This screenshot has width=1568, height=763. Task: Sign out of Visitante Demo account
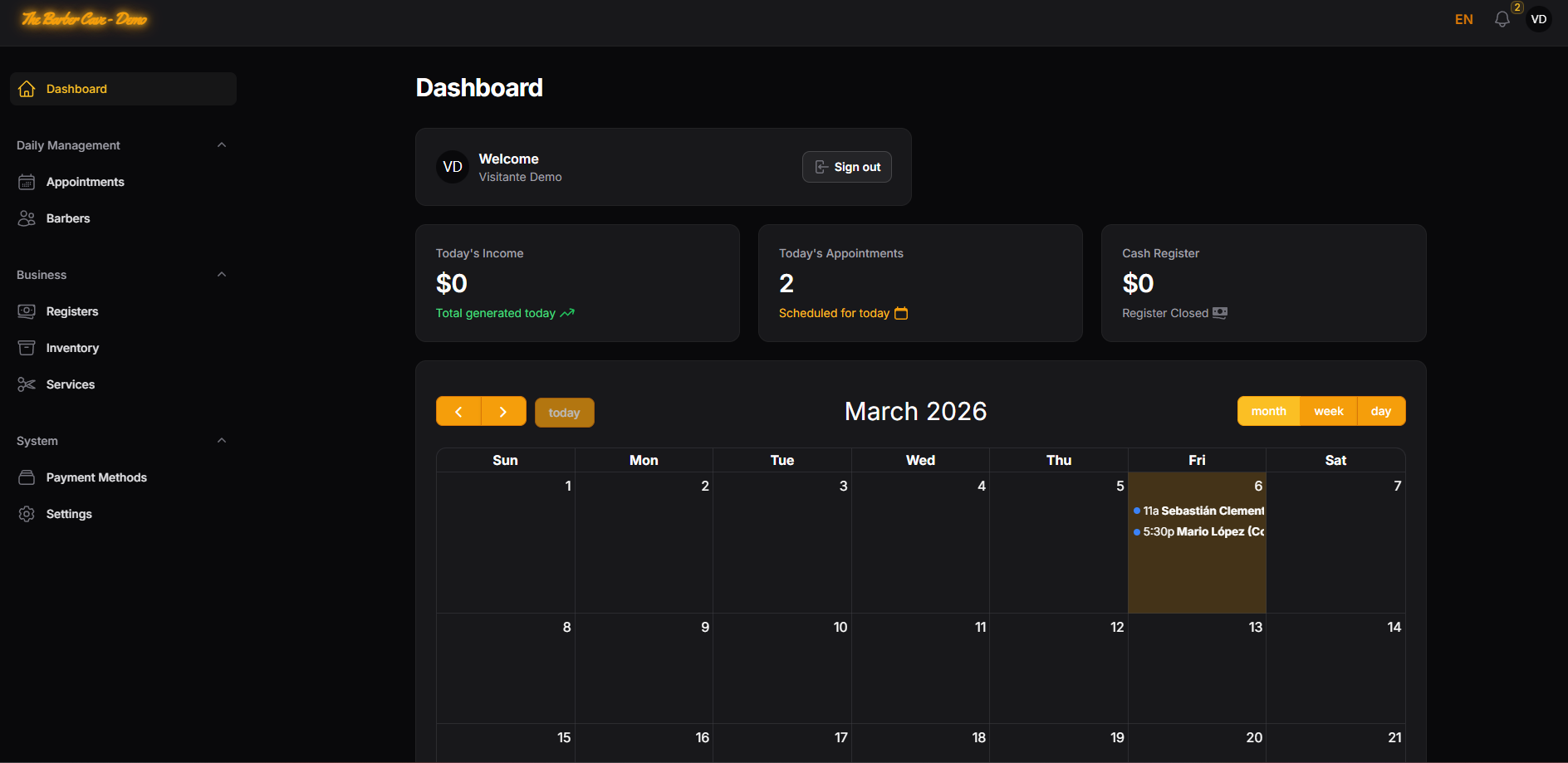click(x=846, y=167)
